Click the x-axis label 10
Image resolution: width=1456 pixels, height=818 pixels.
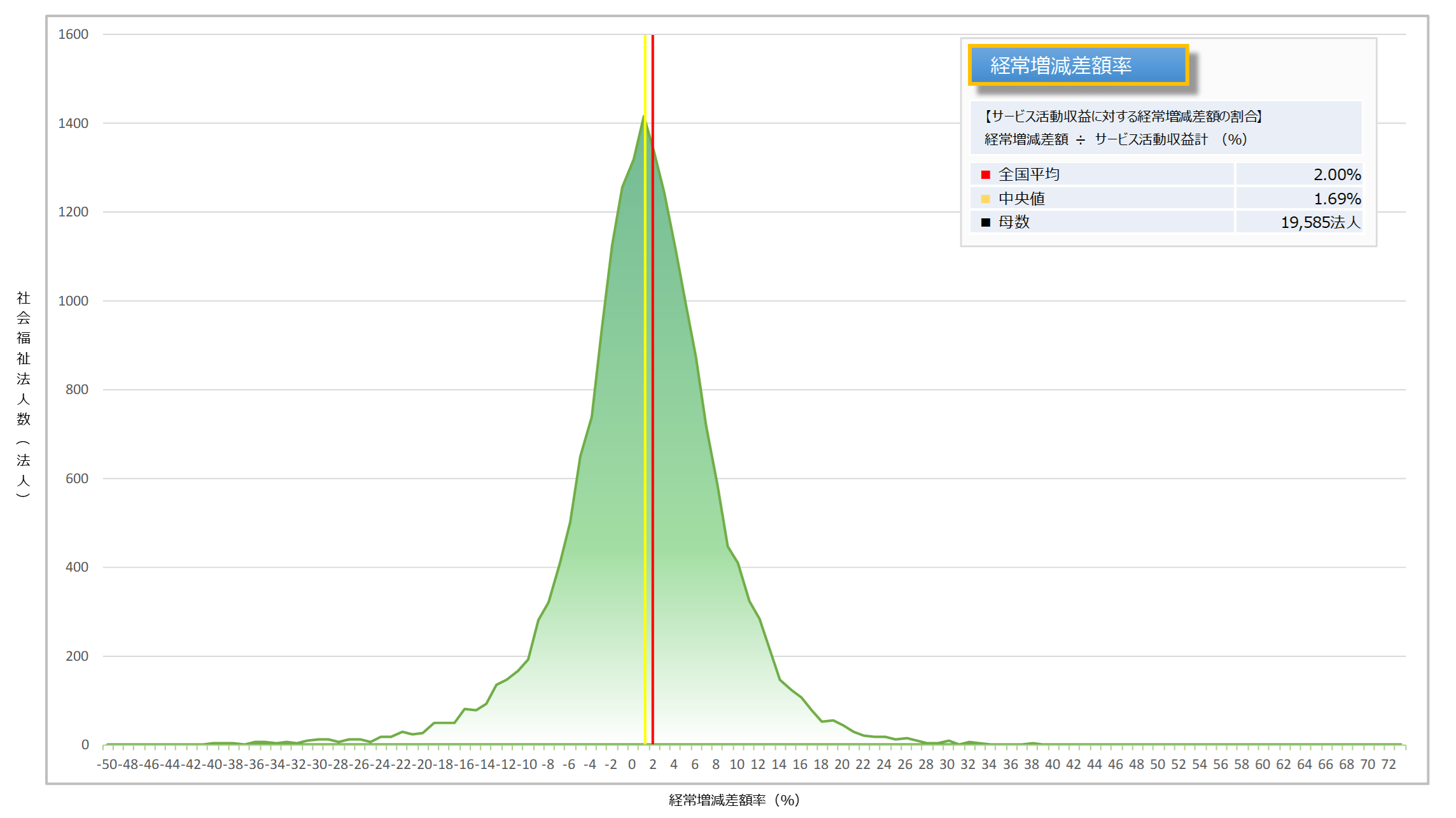tap(737, 765)
